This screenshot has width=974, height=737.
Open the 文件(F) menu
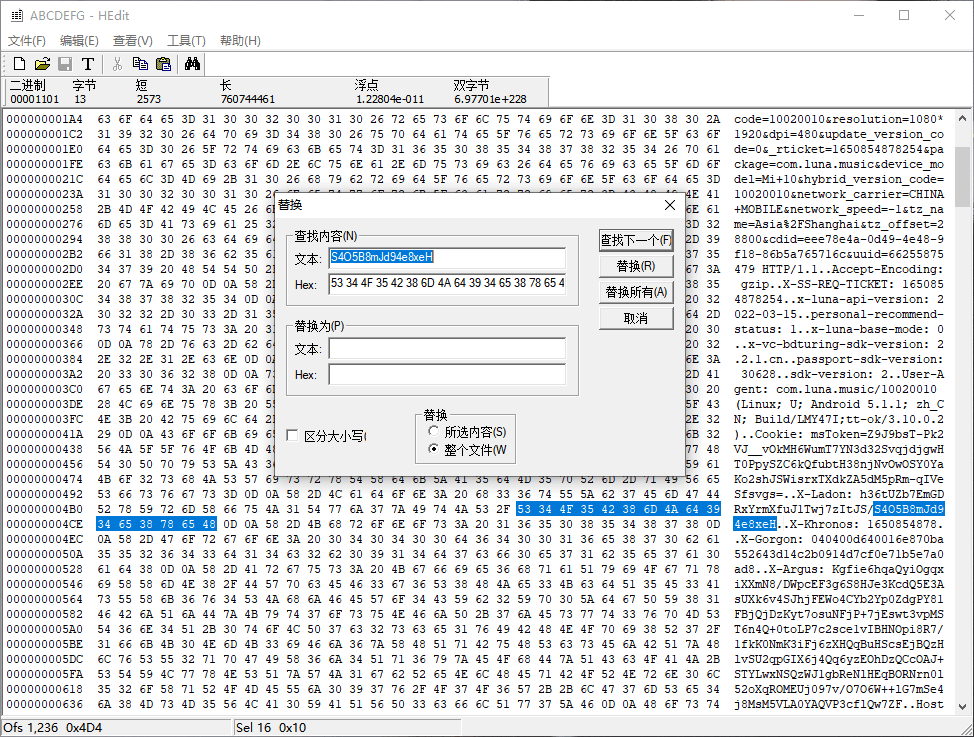point(26,39)
